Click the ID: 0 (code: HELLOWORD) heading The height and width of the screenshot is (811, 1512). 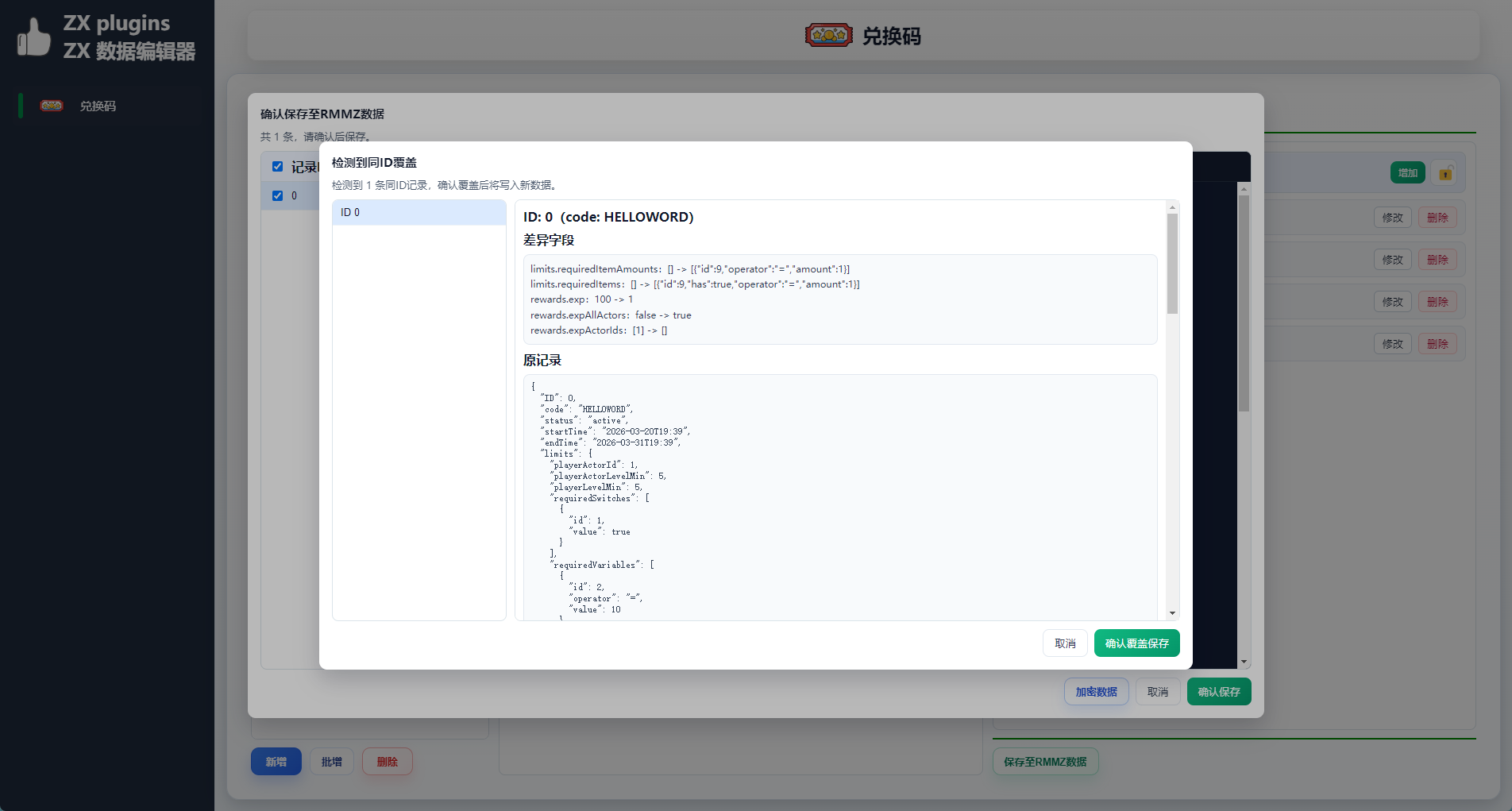pyautogui.click(x=608, y=217)
